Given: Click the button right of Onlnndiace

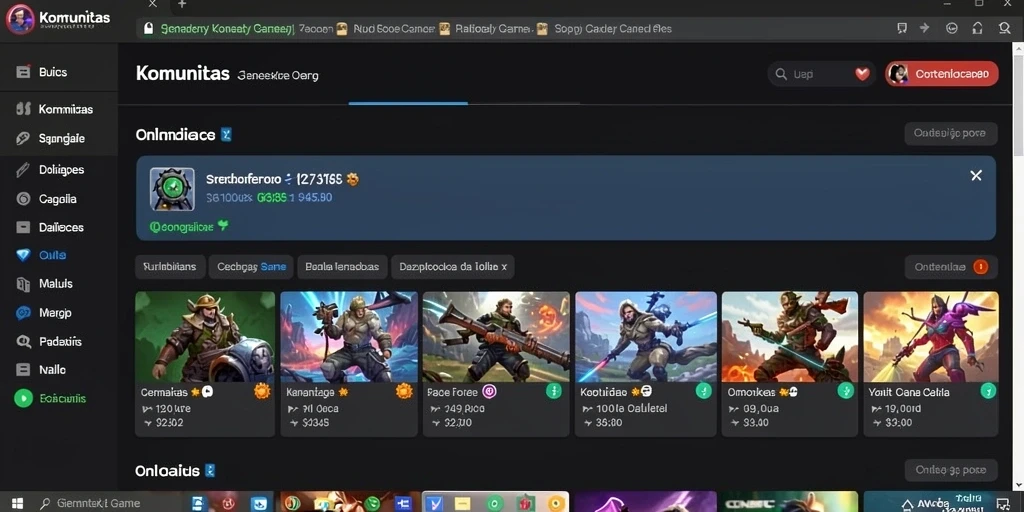Looking at the screenshot, I should pos(951,133).
